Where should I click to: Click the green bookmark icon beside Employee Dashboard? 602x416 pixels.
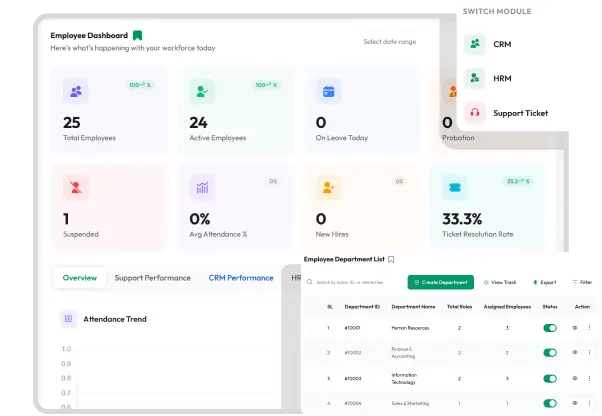click(x=137, y=35)
